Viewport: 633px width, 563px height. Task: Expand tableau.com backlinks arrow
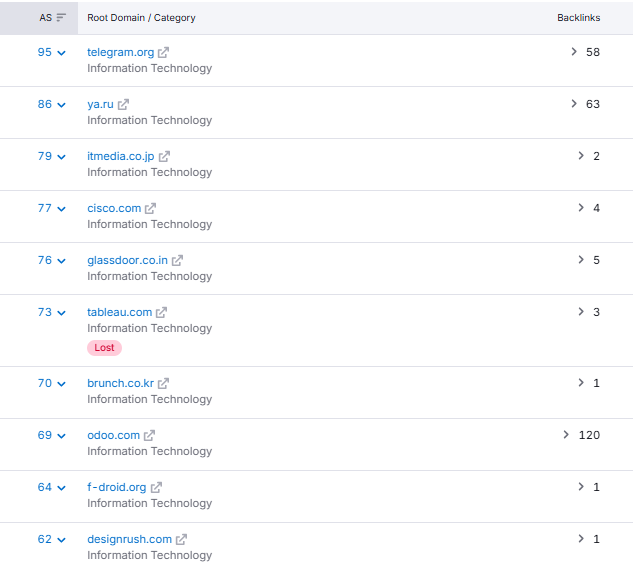pyautogui.click(x=581, y=312)
